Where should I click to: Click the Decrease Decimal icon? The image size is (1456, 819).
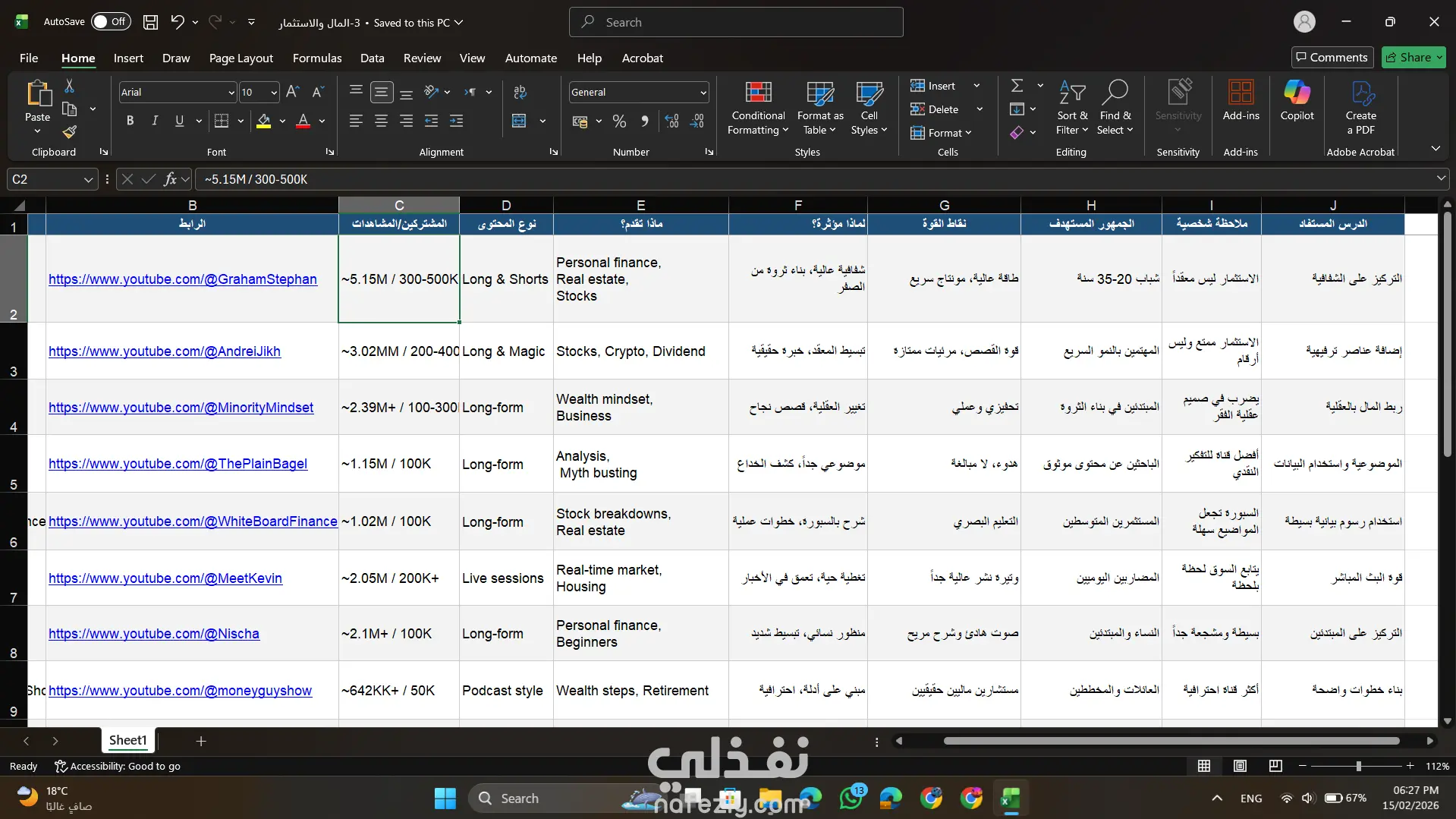(697, 121)
